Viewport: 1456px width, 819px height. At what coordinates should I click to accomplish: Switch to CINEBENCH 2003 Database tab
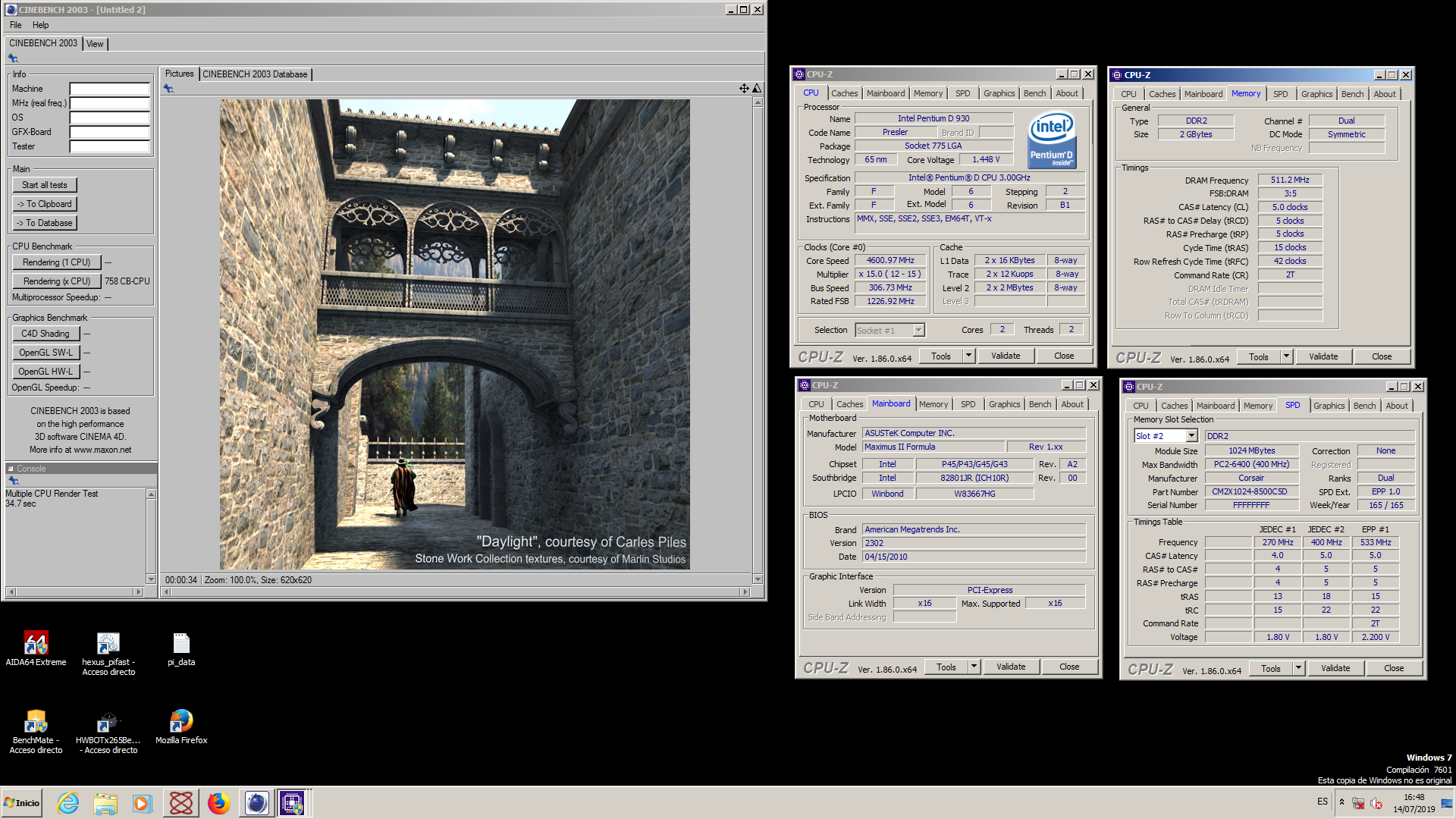pos(255,74)
